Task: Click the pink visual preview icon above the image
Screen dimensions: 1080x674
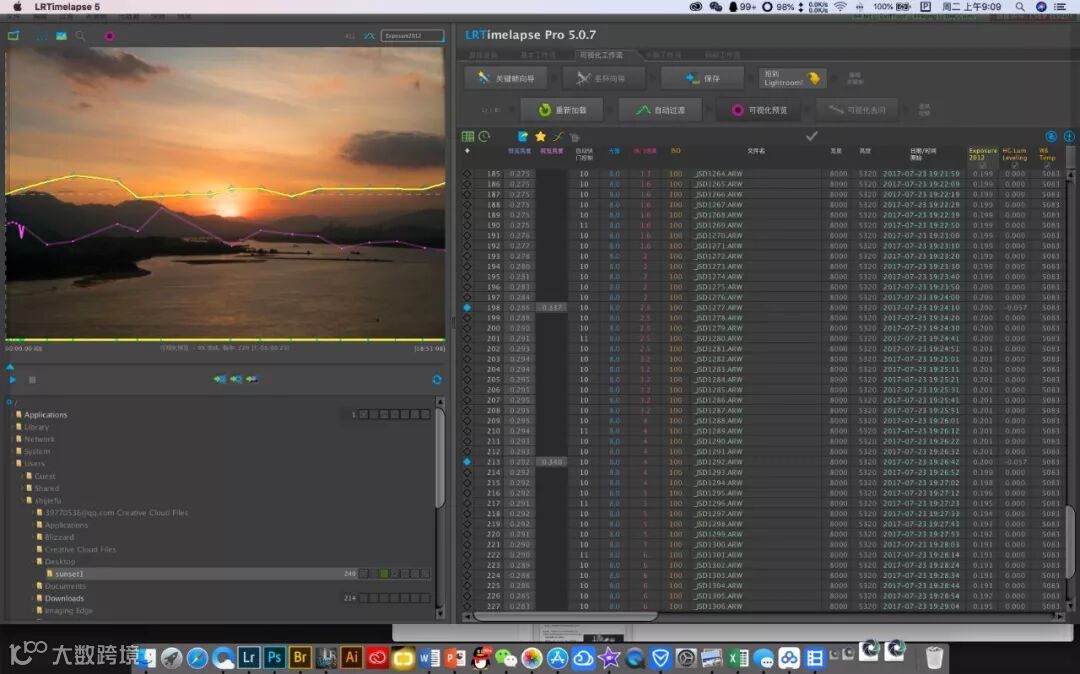Action: point(109,36)
